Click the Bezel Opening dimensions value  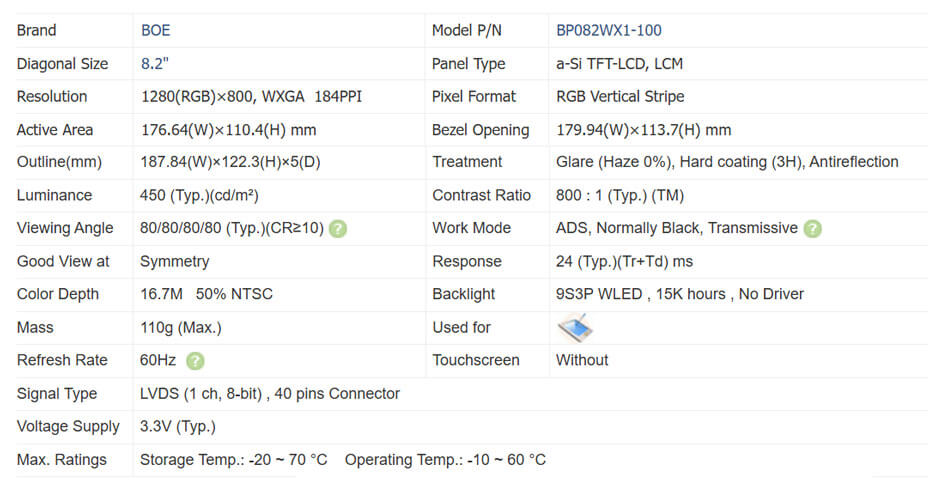pos(643,130)
